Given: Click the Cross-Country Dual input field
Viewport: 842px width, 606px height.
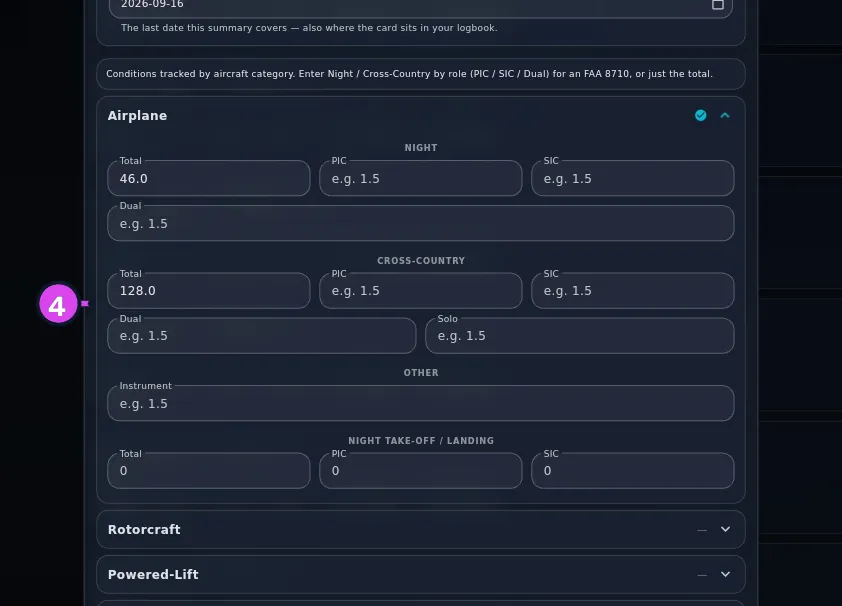Looking at the screenshot, I should click(x=262, y=336).
